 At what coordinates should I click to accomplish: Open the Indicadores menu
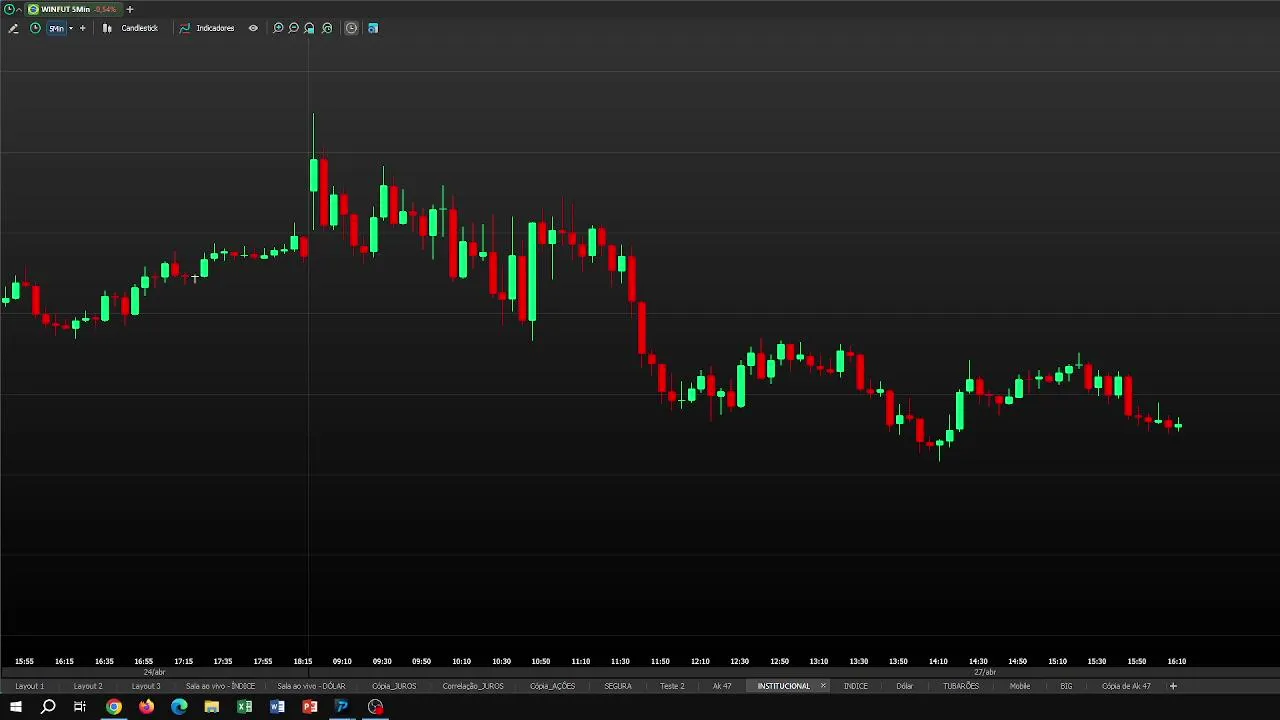click(x=215, y=28)
